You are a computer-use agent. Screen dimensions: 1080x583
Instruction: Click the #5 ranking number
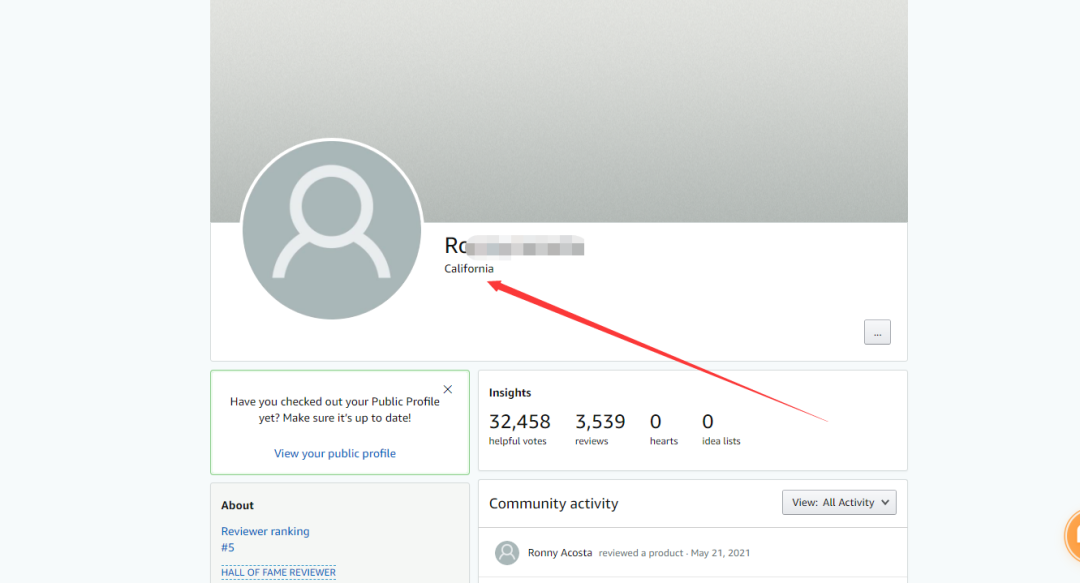[228, 547]
